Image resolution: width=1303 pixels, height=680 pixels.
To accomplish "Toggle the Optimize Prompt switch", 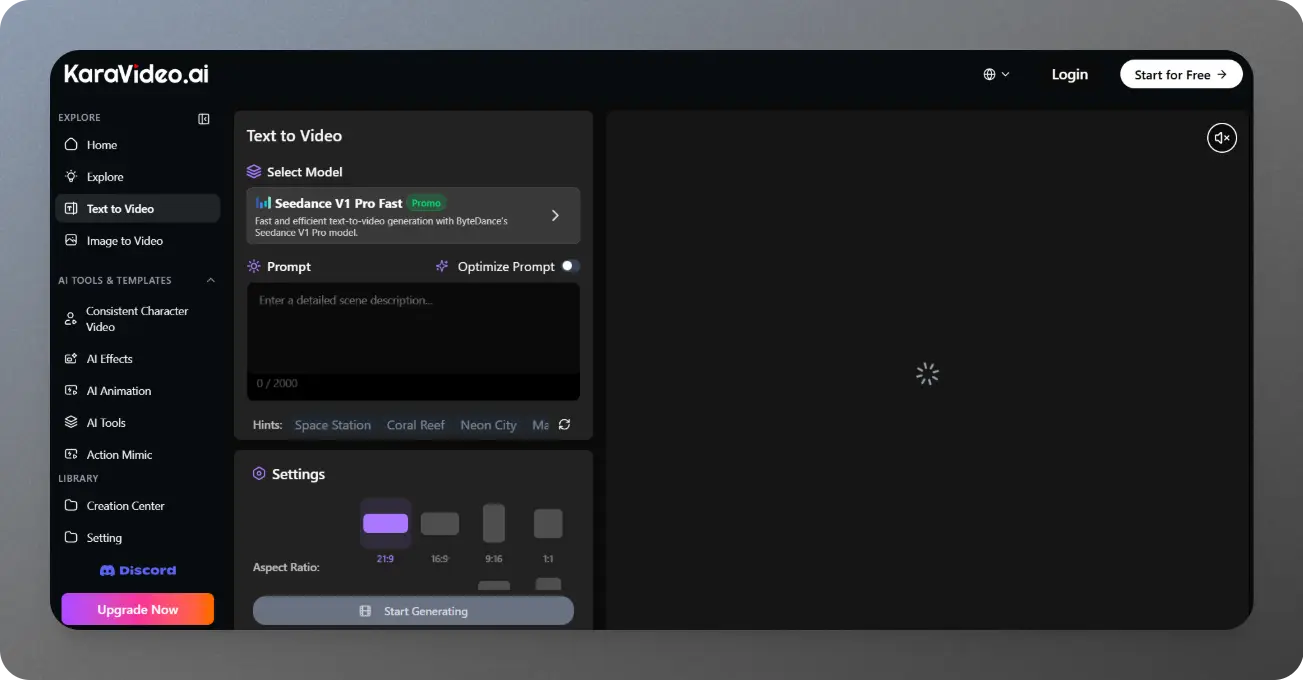I will point(570,266).
